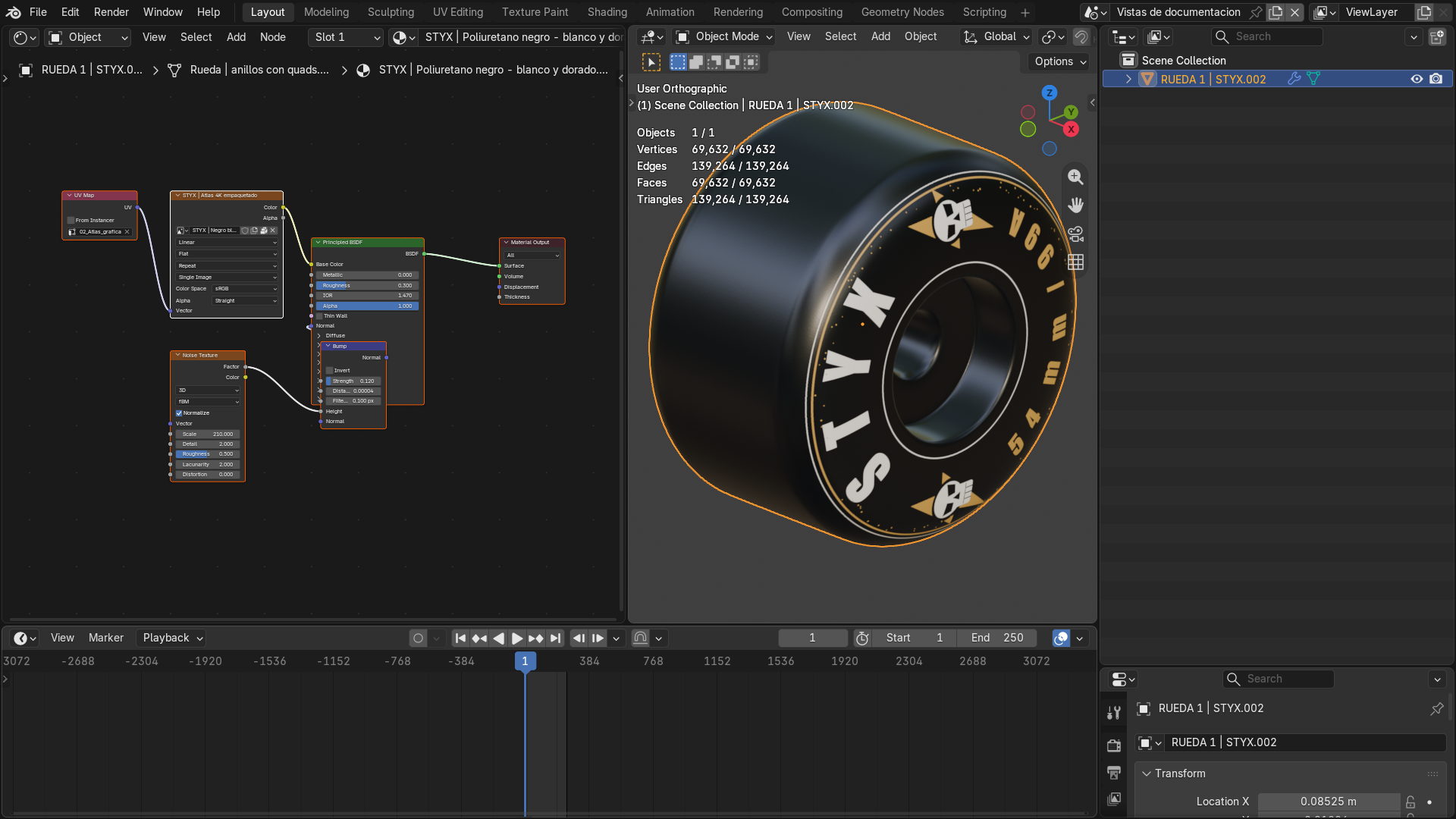Screen dimensions: 1456x819
Task: Play the animation forward
Action: [x=517, y=639]
